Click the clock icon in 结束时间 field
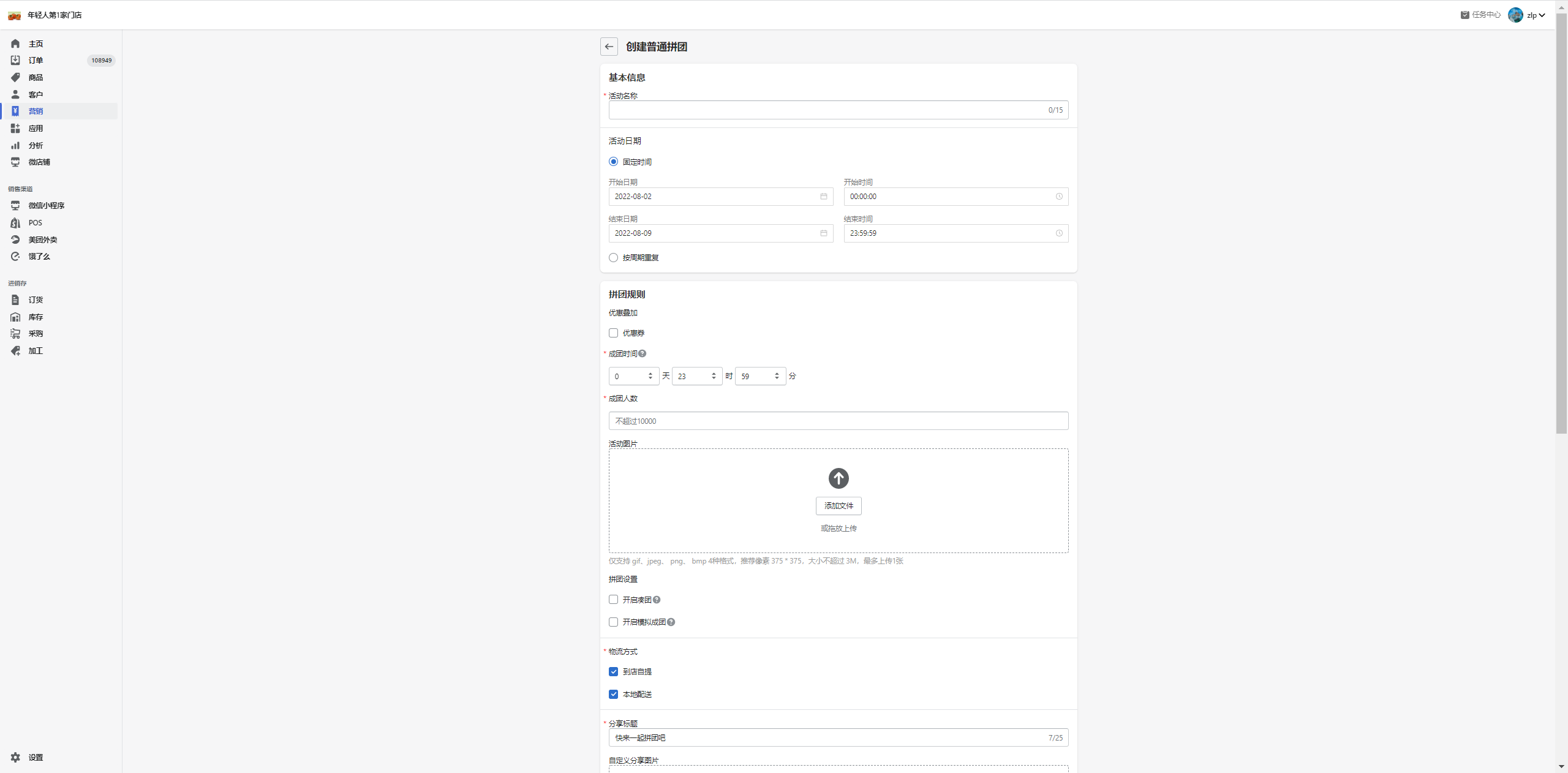The image size is (1568, 773). (1058, 233)
